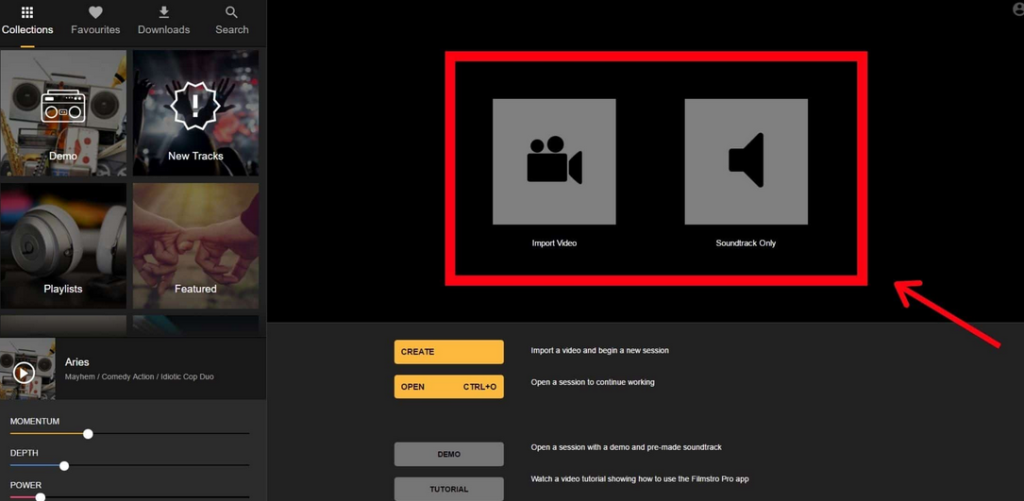Click the 'Soundtrack Only' label
Screen dimensions: 1024x501
click(746, 243)
